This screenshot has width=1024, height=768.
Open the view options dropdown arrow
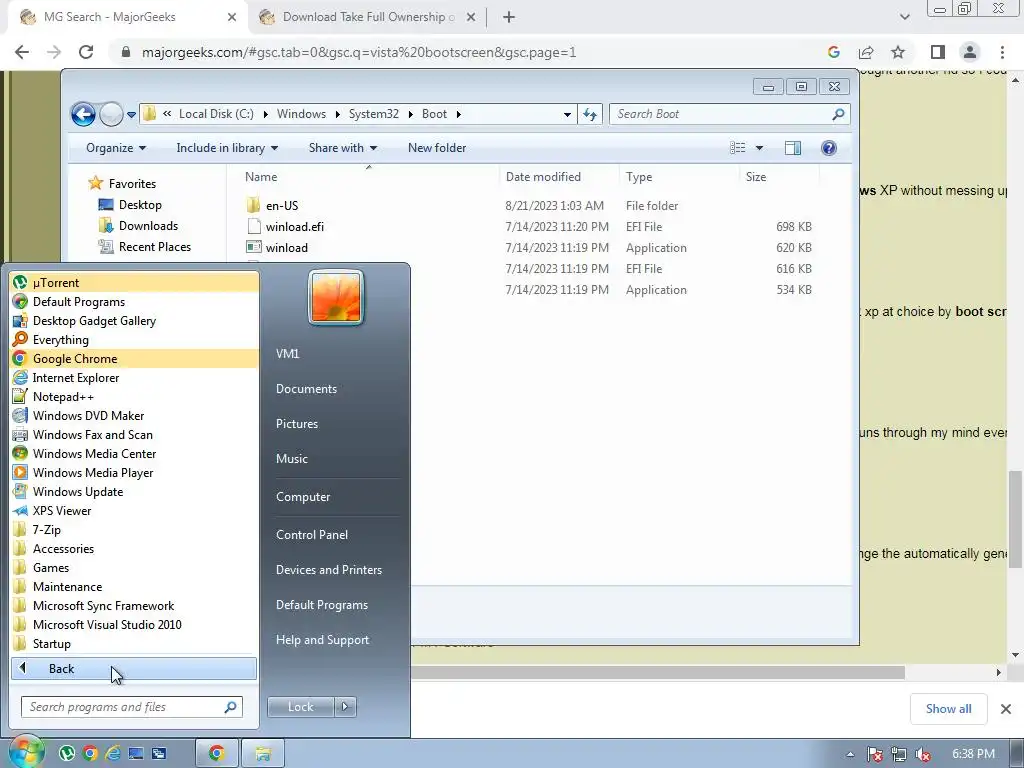click(760, 148)
